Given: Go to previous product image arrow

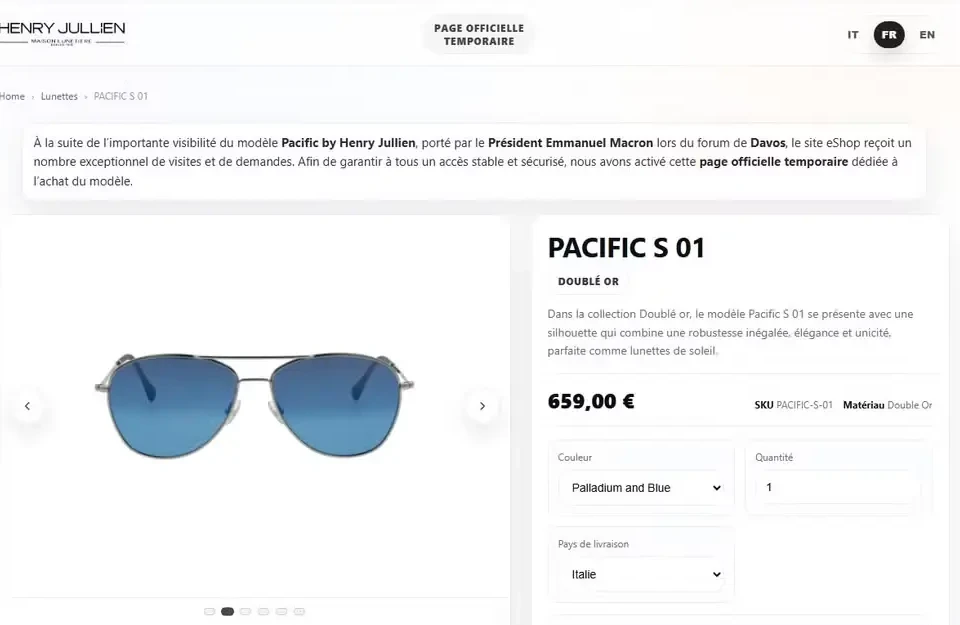Looking at the screenshot, I should pyautogui.click(x=27, y=406).
